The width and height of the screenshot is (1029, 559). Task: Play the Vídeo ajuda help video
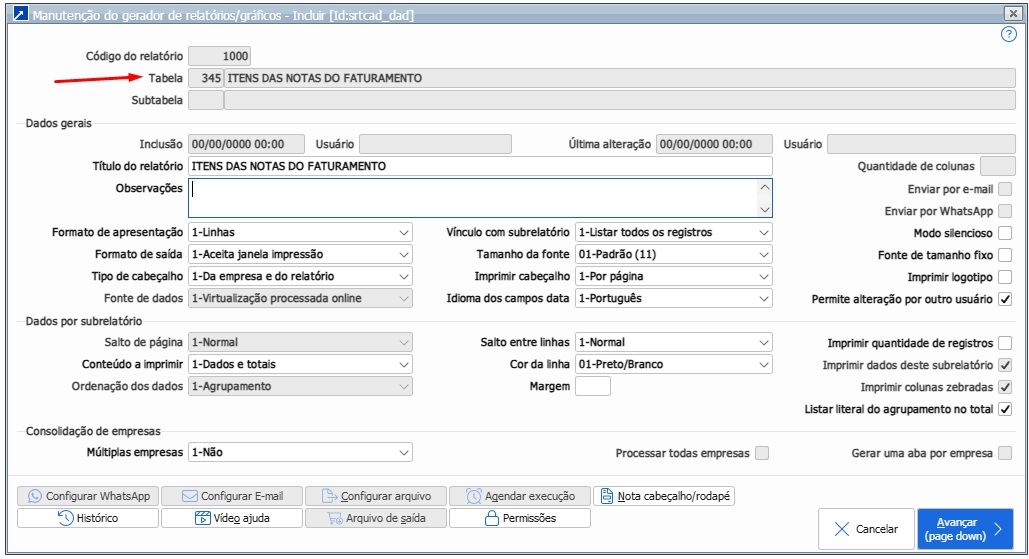(x=231, y=518)
